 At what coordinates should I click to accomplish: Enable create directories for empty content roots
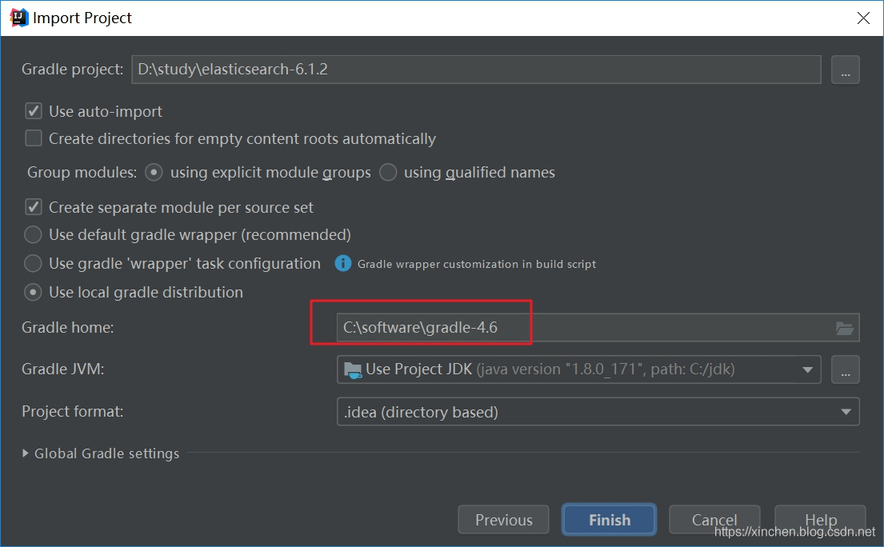pos(34,139)
